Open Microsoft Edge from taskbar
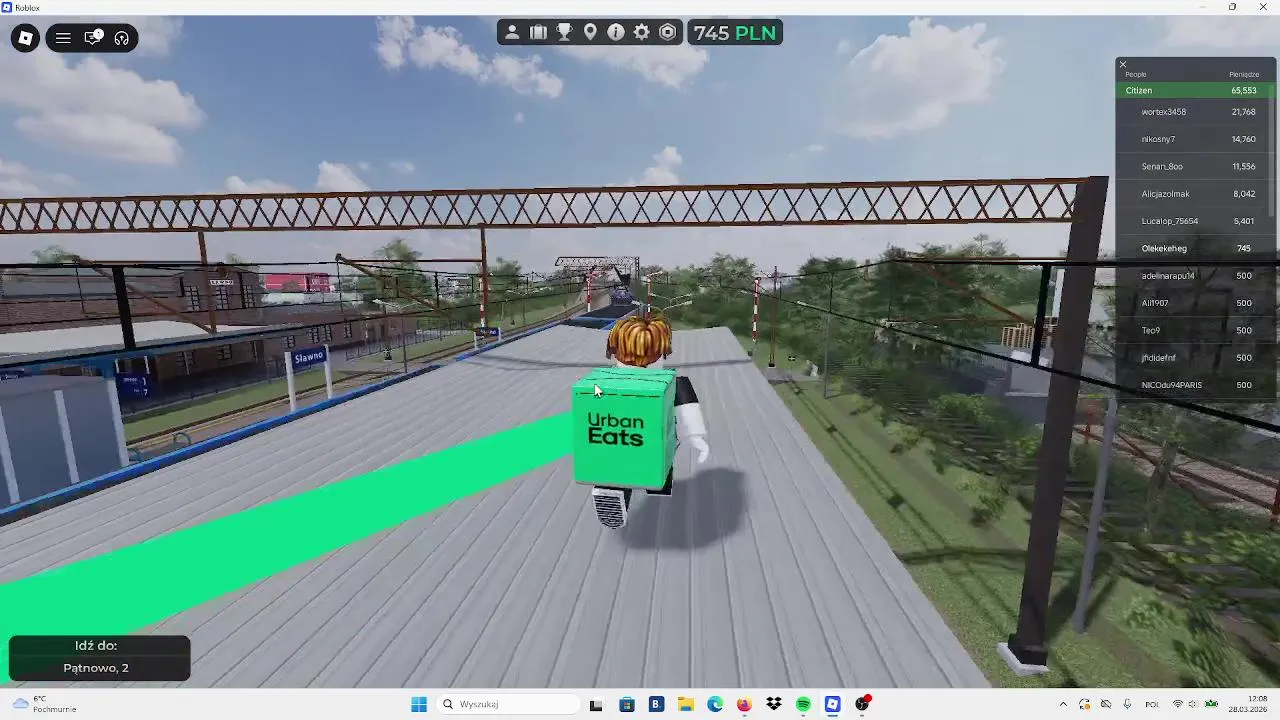 tap(715, 704)
